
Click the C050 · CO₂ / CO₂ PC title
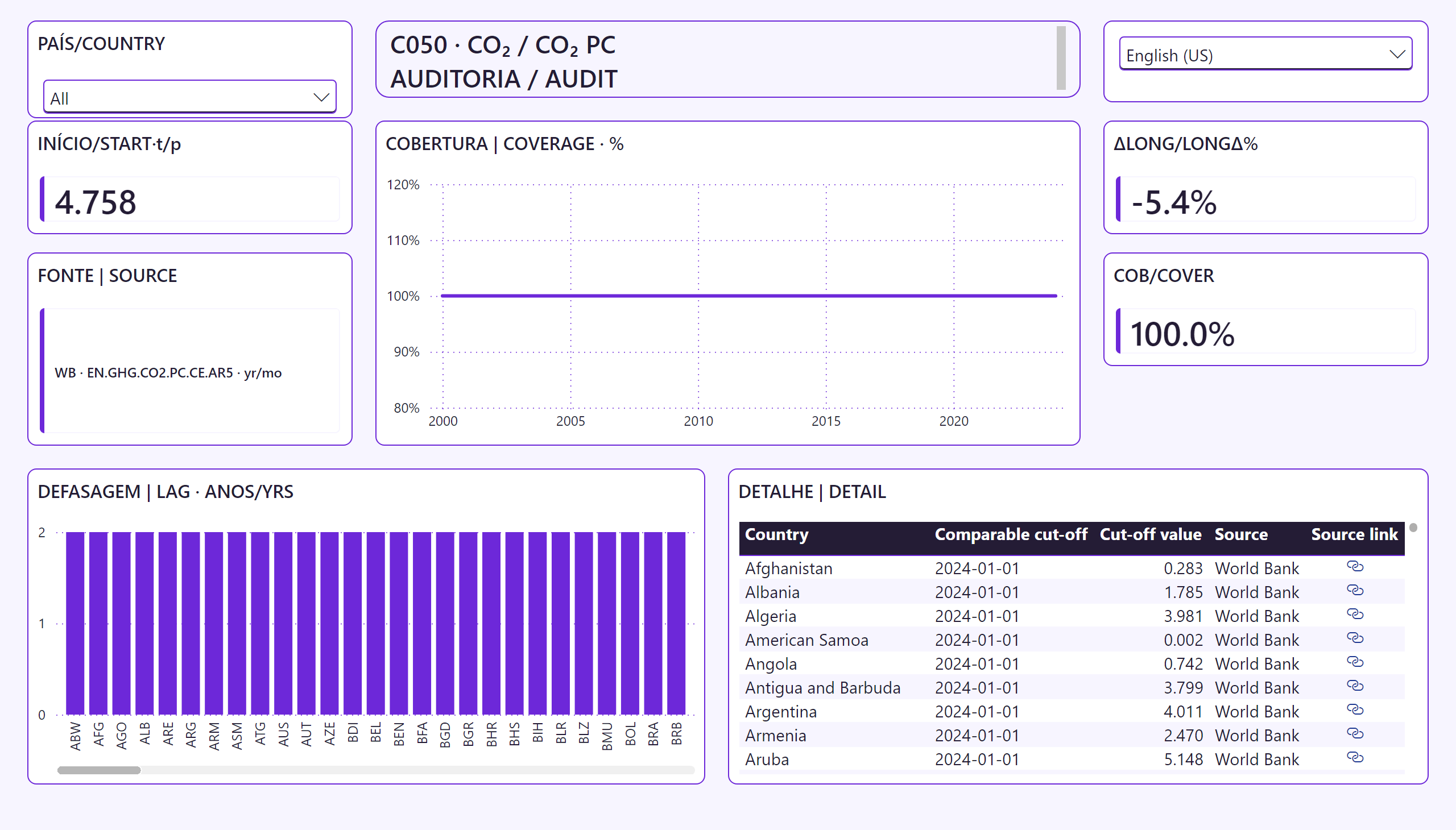(x=502, y=45)
